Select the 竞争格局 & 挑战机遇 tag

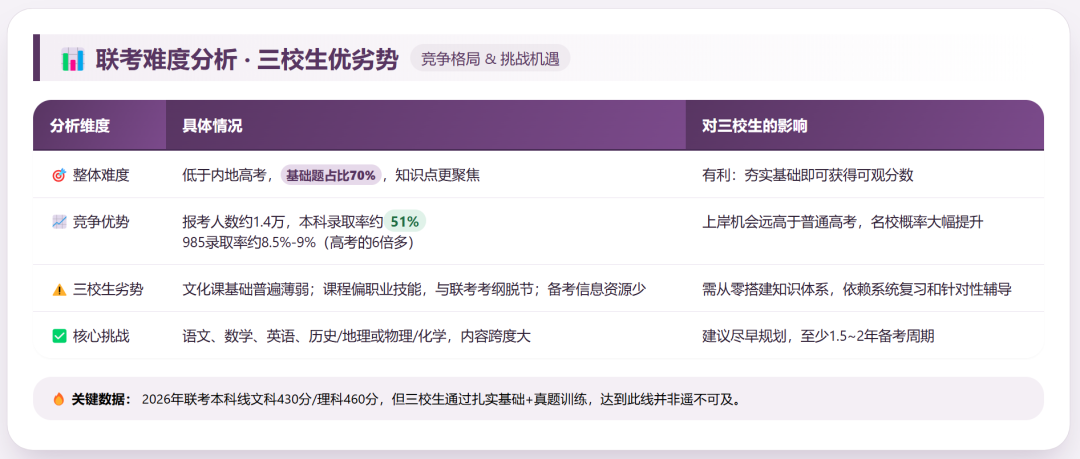click(489, 58)
